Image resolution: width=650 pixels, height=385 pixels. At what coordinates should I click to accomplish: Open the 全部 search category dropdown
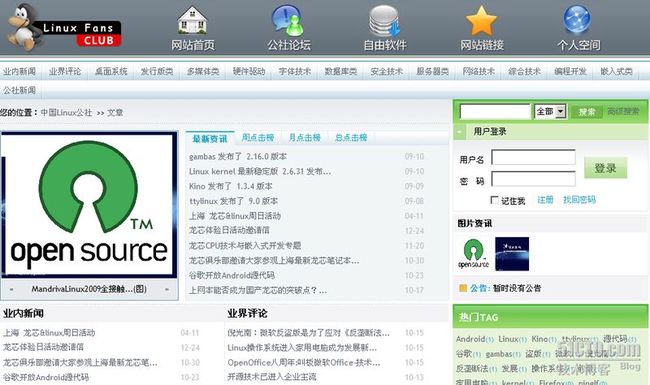click(550, 111)
